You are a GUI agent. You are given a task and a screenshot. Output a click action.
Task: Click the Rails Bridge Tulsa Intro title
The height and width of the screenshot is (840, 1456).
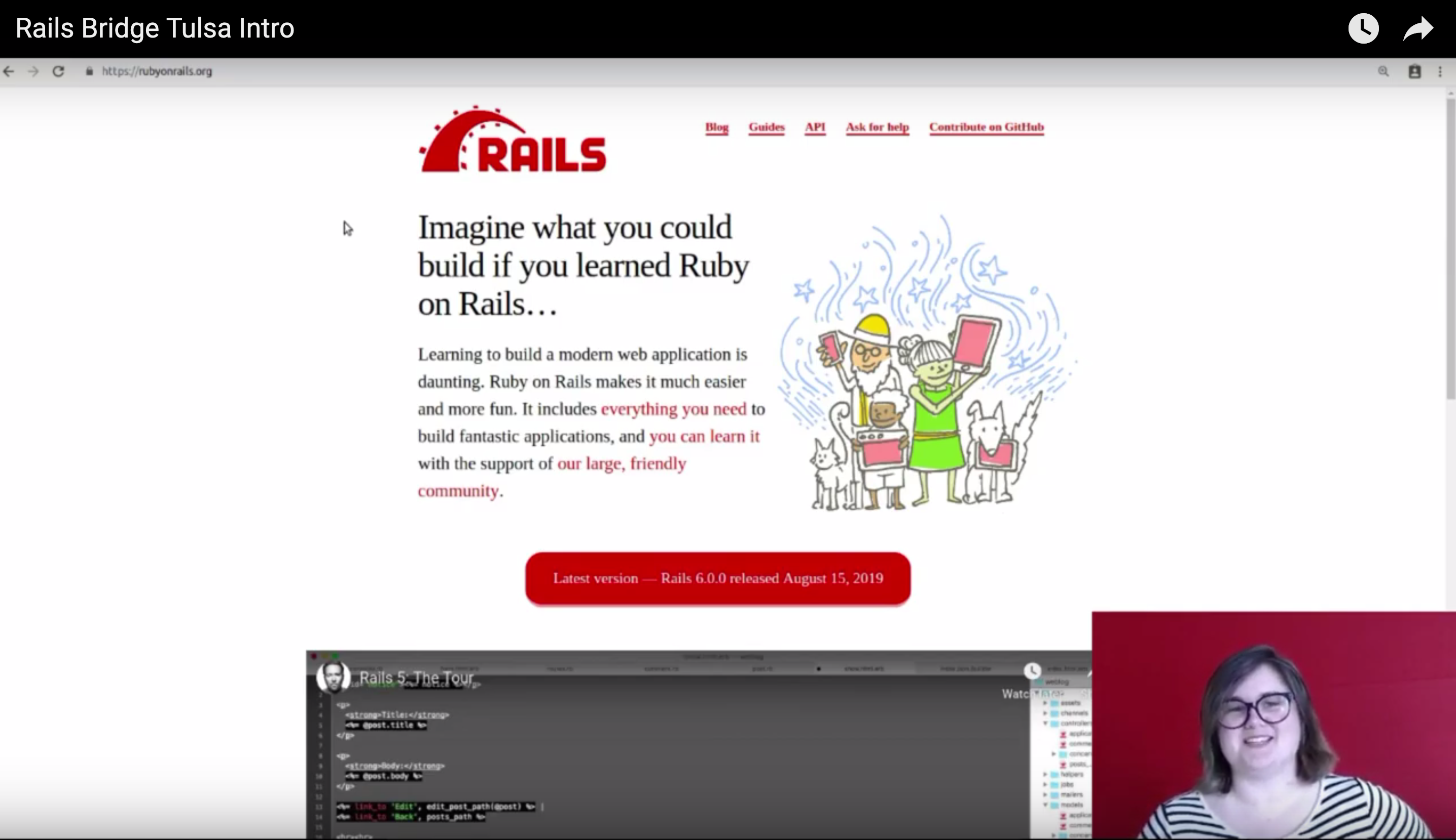tap(155, 28)
